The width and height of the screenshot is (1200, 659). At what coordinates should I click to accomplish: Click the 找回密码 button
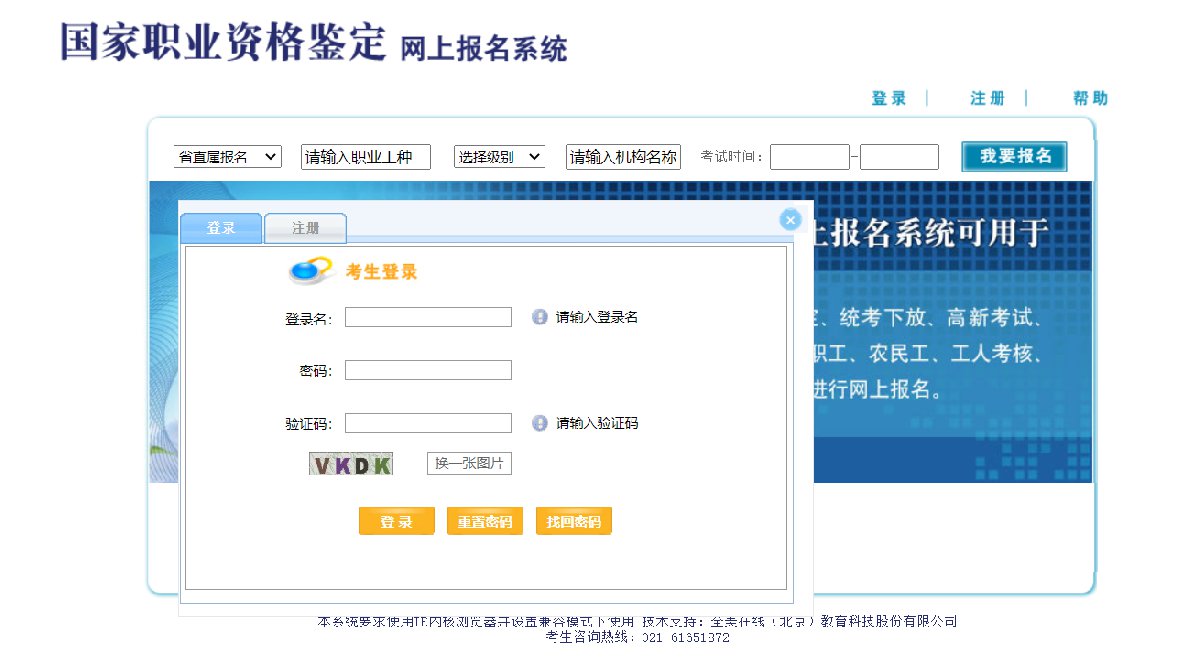pos(573,522)
